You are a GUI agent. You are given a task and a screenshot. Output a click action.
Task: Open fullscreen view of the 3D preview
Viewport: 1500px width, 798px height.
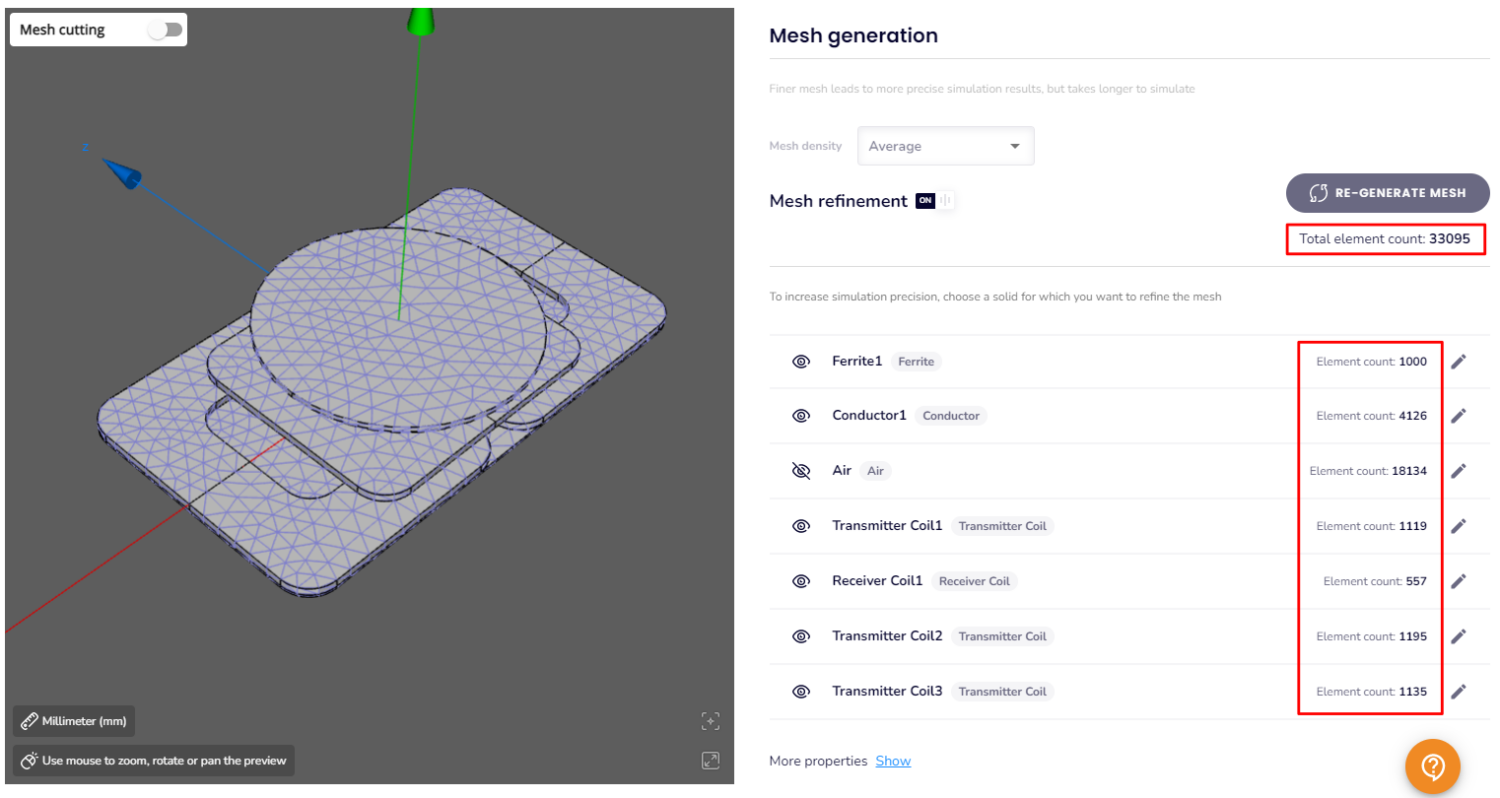click(x=710, y=761)
